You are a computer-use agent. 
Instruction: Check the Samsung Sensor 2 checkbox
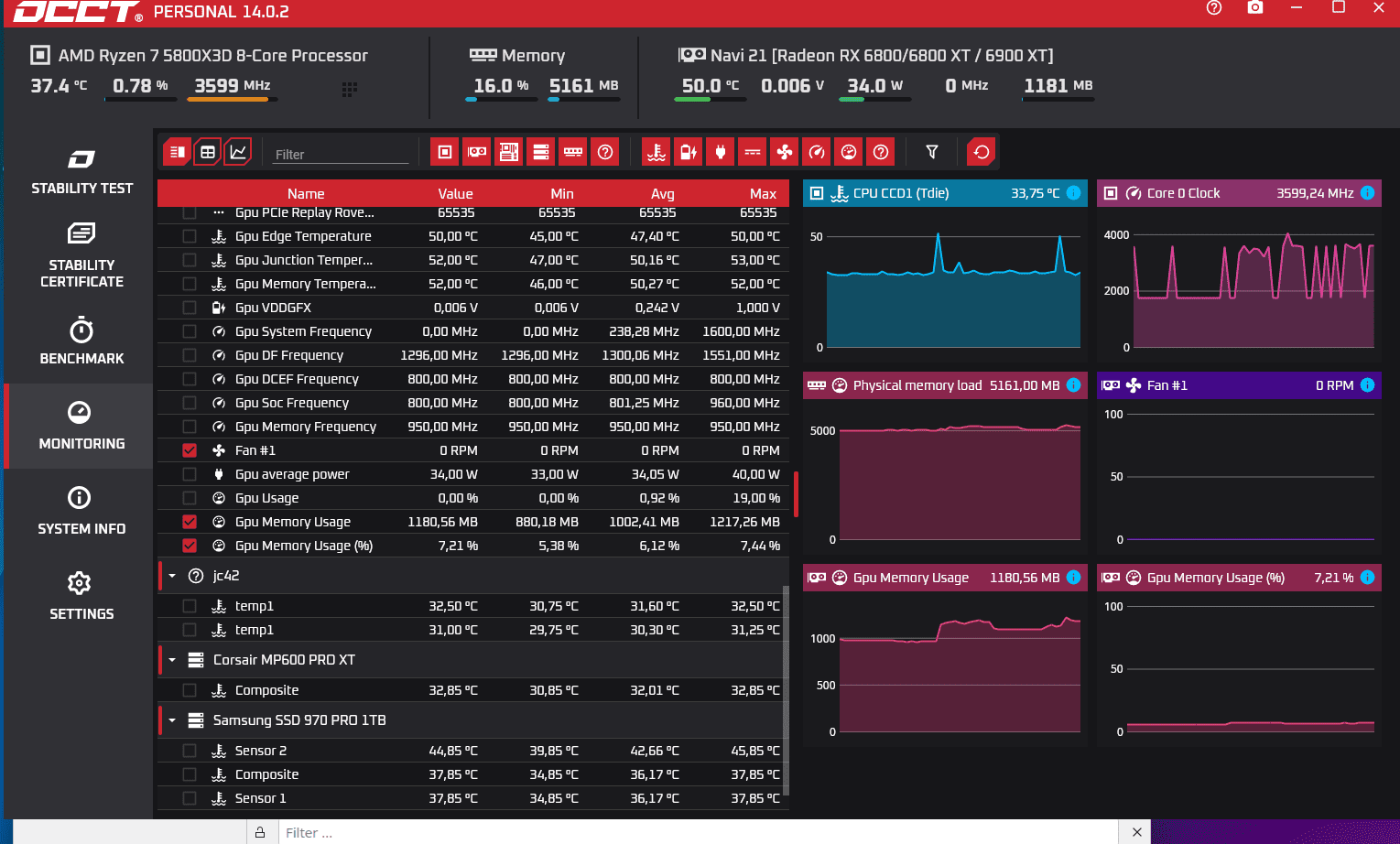point(190,751)
